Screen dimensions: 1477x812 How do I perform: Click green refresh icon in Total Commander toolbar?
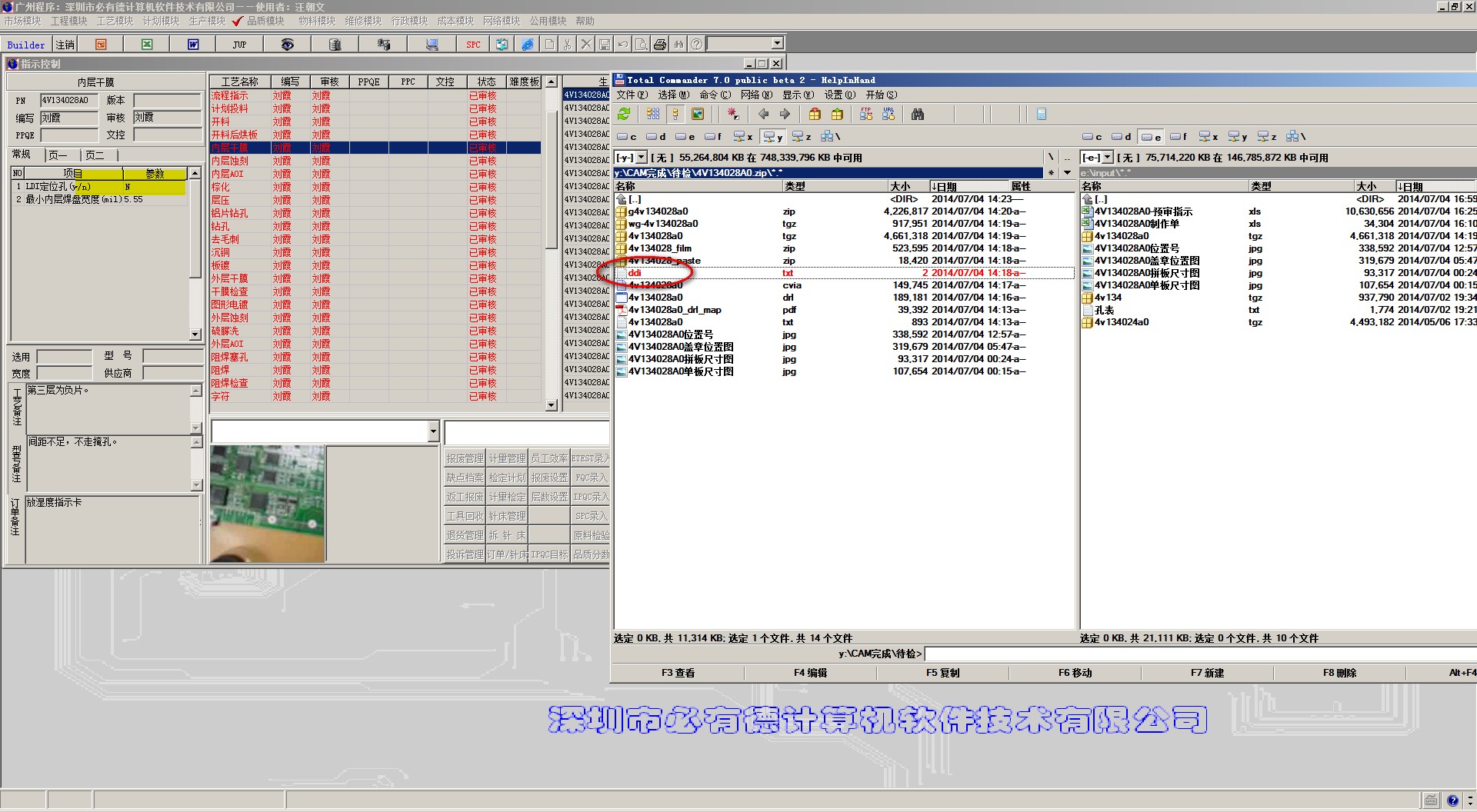[624, 114]
